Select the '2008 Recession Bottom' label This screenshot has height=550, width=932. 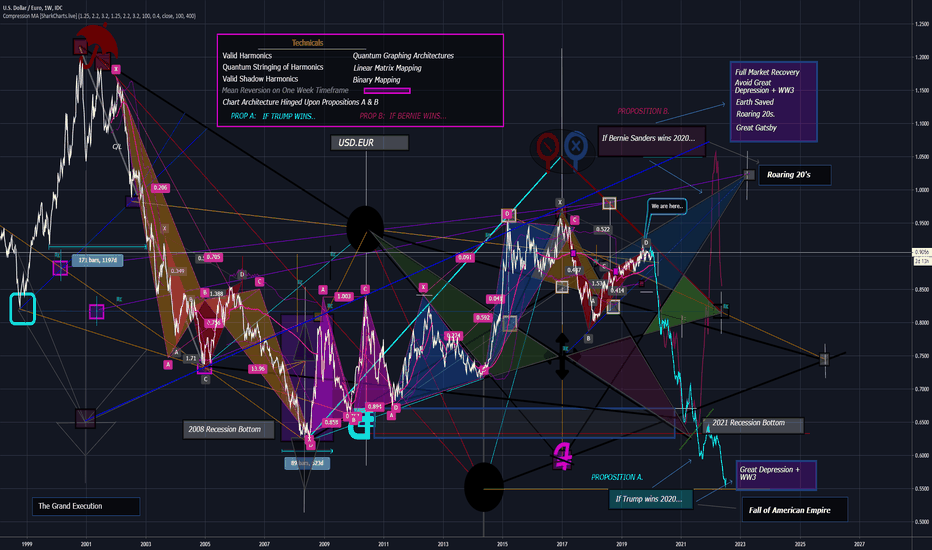click(228, 429)
